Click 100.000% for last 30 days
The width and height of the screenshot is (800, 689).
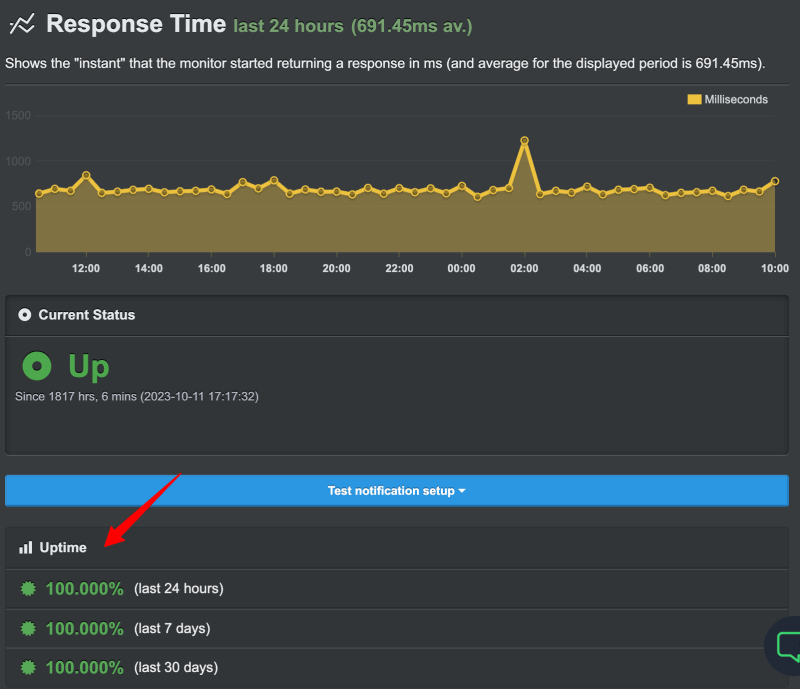[85, 667]
